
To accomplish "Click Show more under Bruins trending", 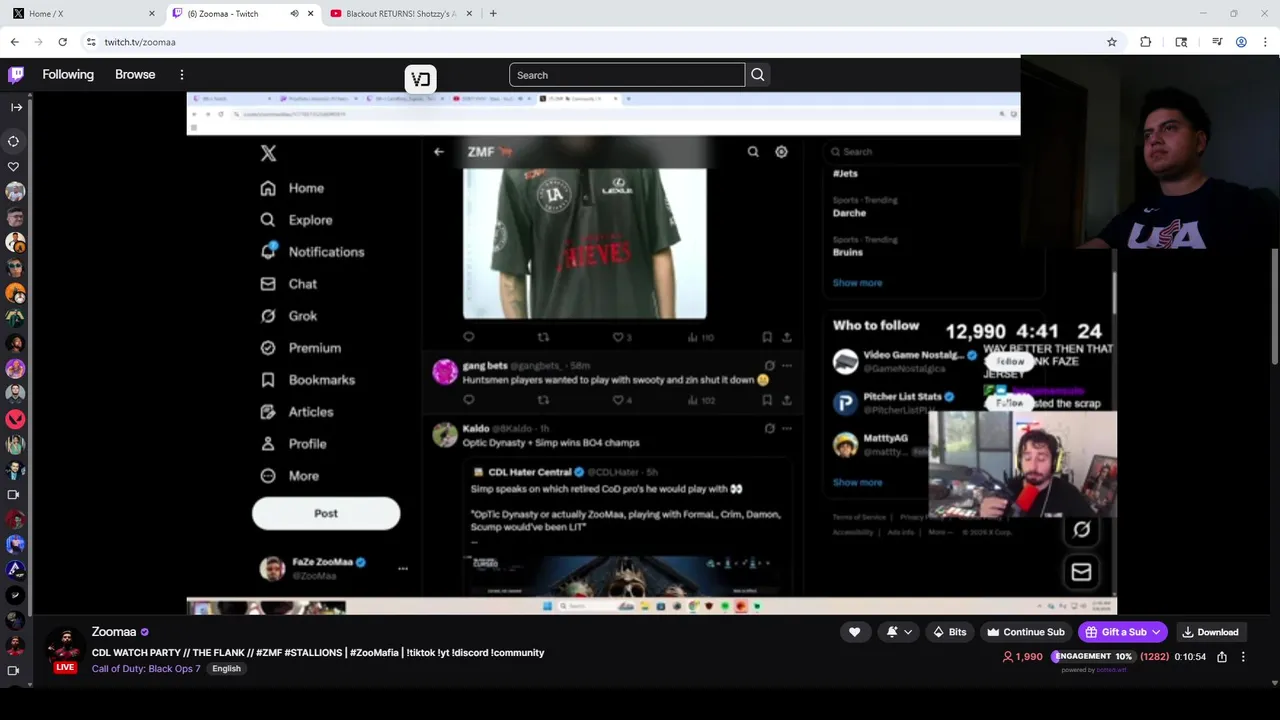I will [858, 283].
